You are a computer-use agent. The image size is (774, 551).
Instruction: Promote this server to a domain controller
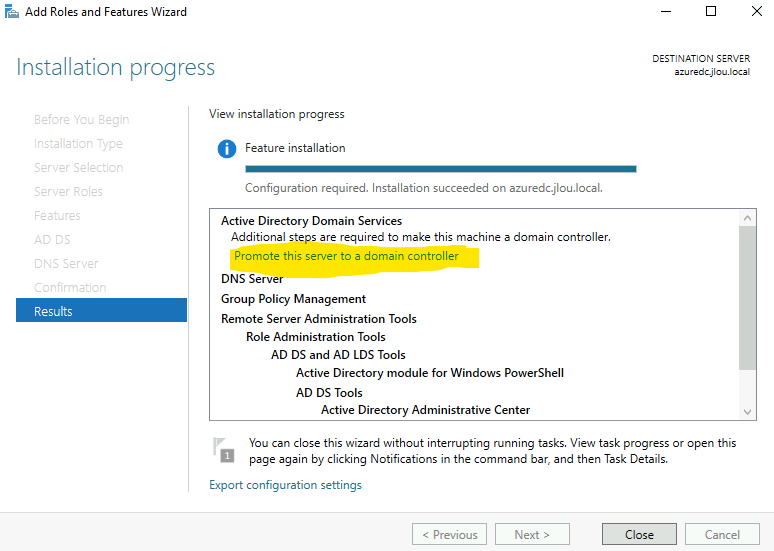coord(346,256)
